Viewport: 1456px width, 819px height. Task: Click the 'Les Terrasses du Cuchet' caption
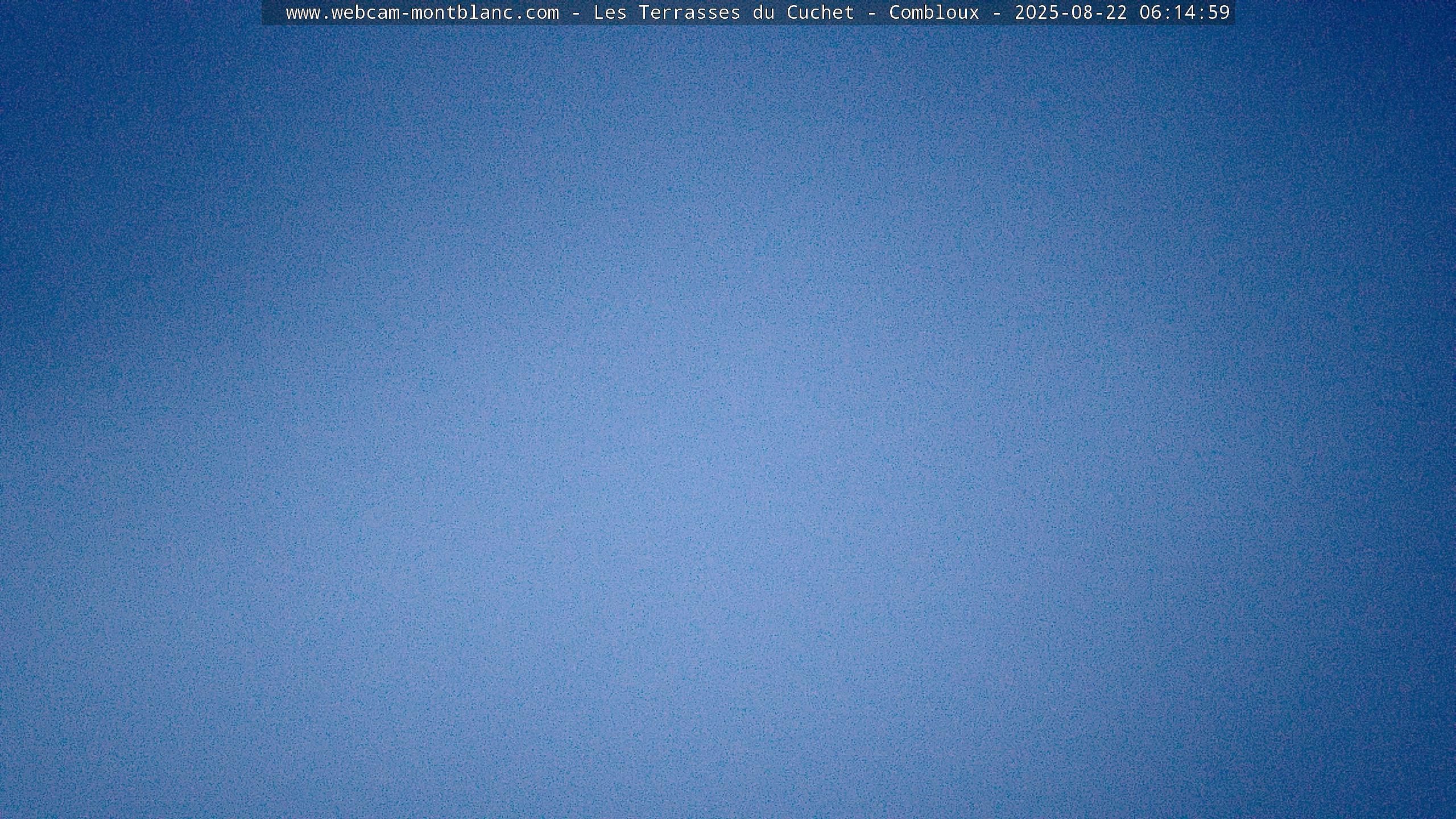click(x=723, y=13)
